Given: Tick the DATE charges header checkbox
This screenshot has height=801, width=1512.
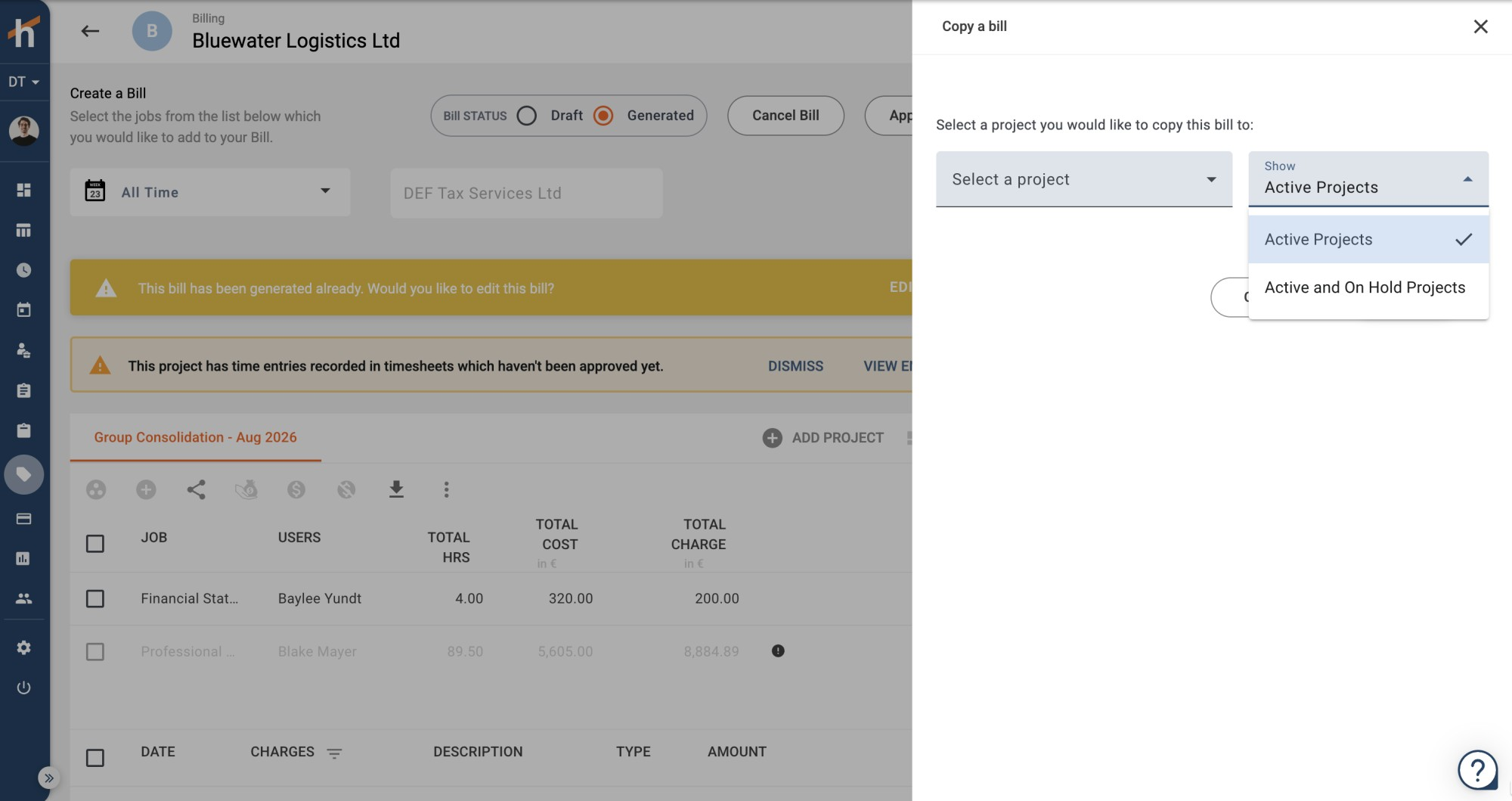Looking at the screenshot, I should click(95, 757).
